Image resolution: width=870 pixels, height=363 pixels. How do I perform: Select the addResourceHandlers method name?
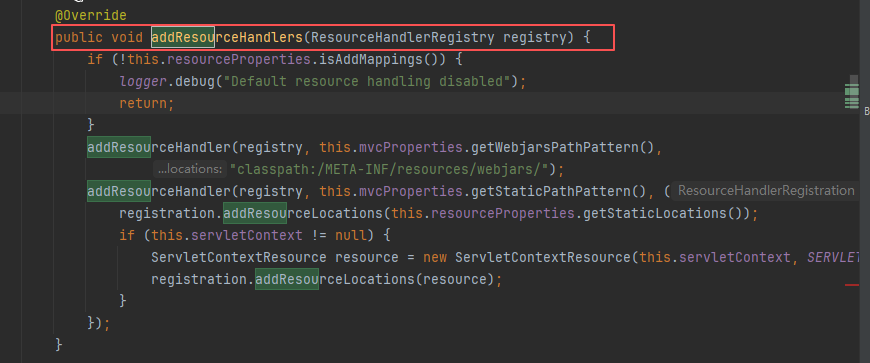[227, 38]
